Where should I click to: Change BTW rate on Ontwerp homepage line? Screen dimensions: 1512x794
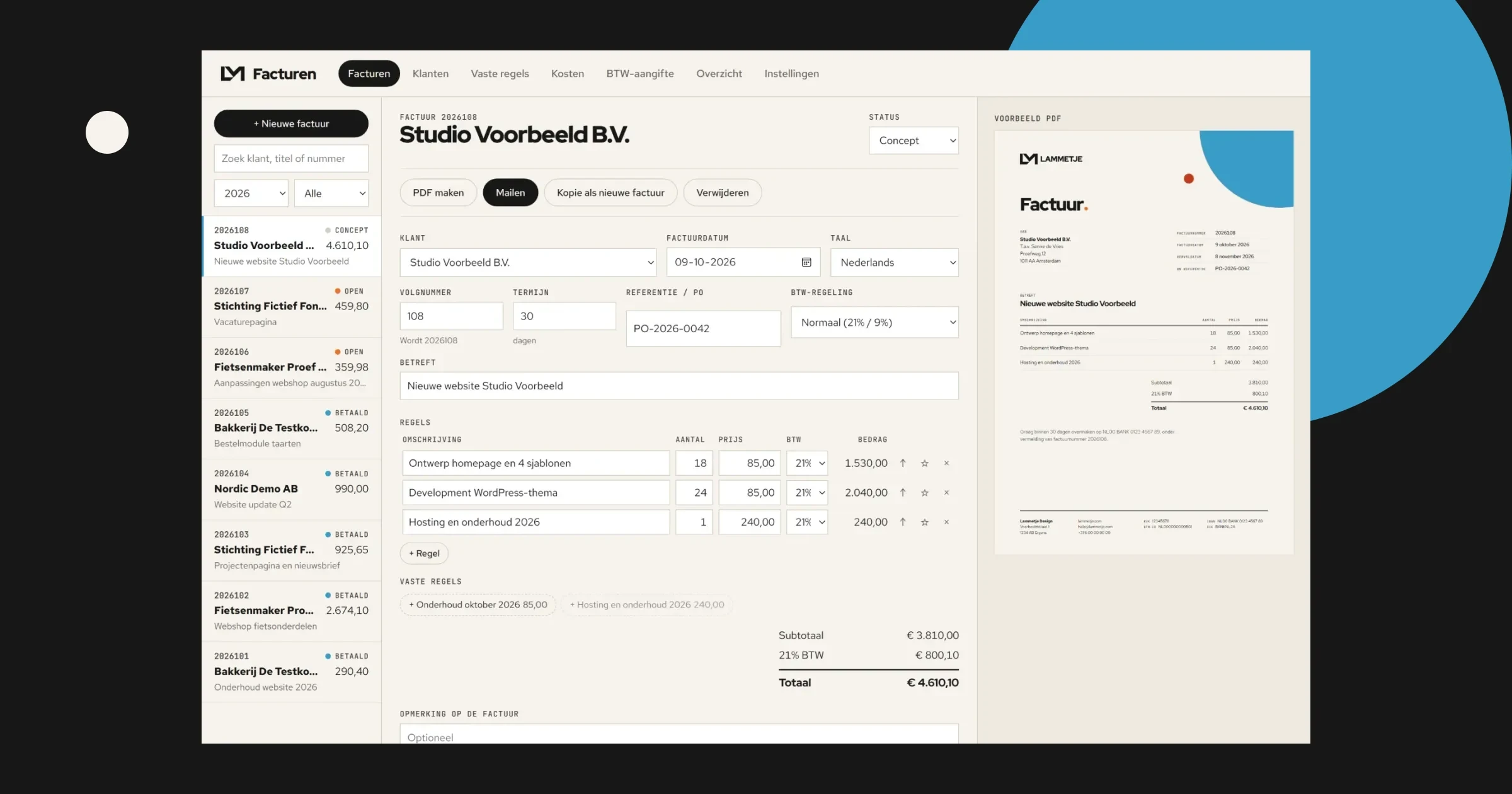pos(807,463)
